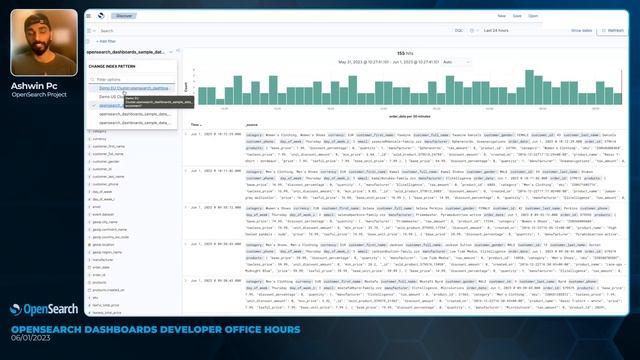Select the order_id field
The height and width of the screenshot is (360, 640).
[99, 275]
